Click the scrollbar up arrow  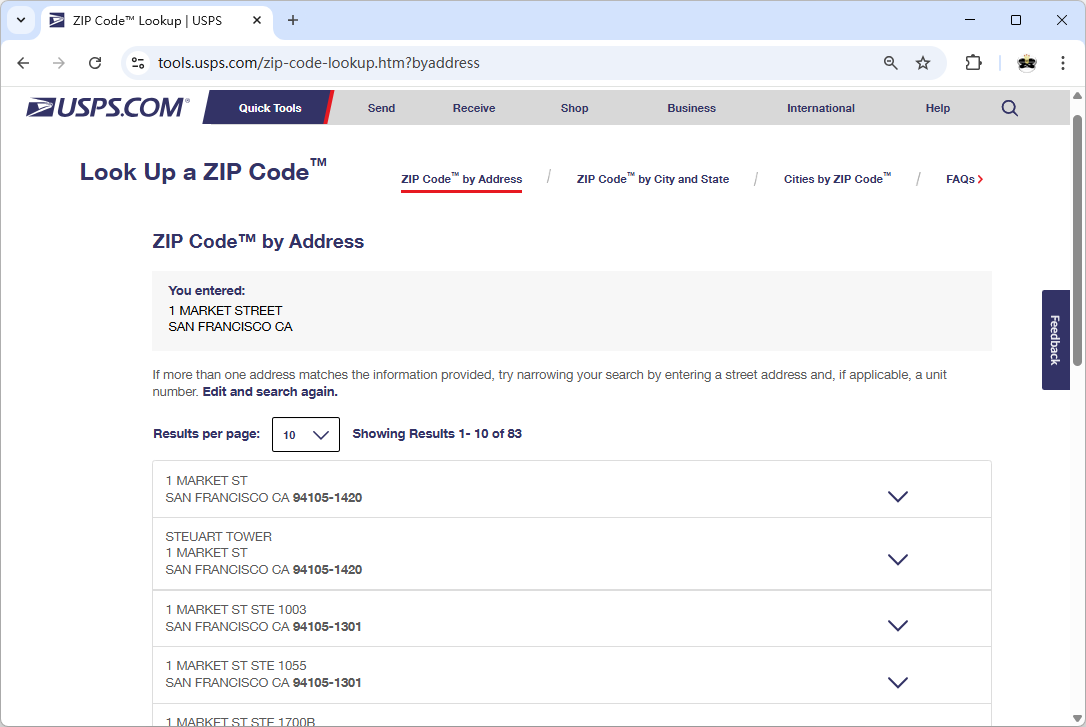1077,96
